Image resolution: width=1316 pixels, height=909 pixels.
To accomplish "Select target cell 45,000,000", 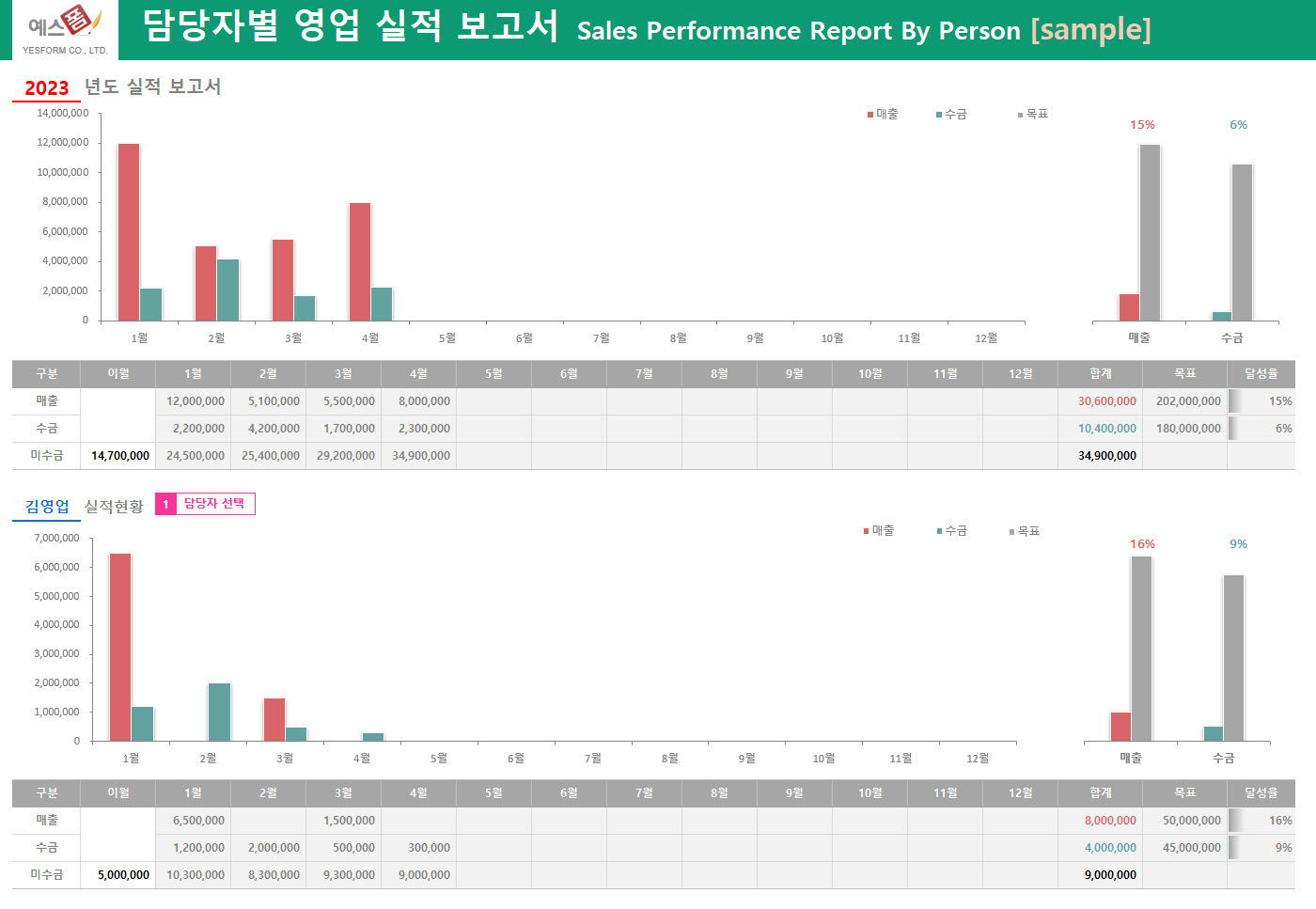I will (1184, 848).
